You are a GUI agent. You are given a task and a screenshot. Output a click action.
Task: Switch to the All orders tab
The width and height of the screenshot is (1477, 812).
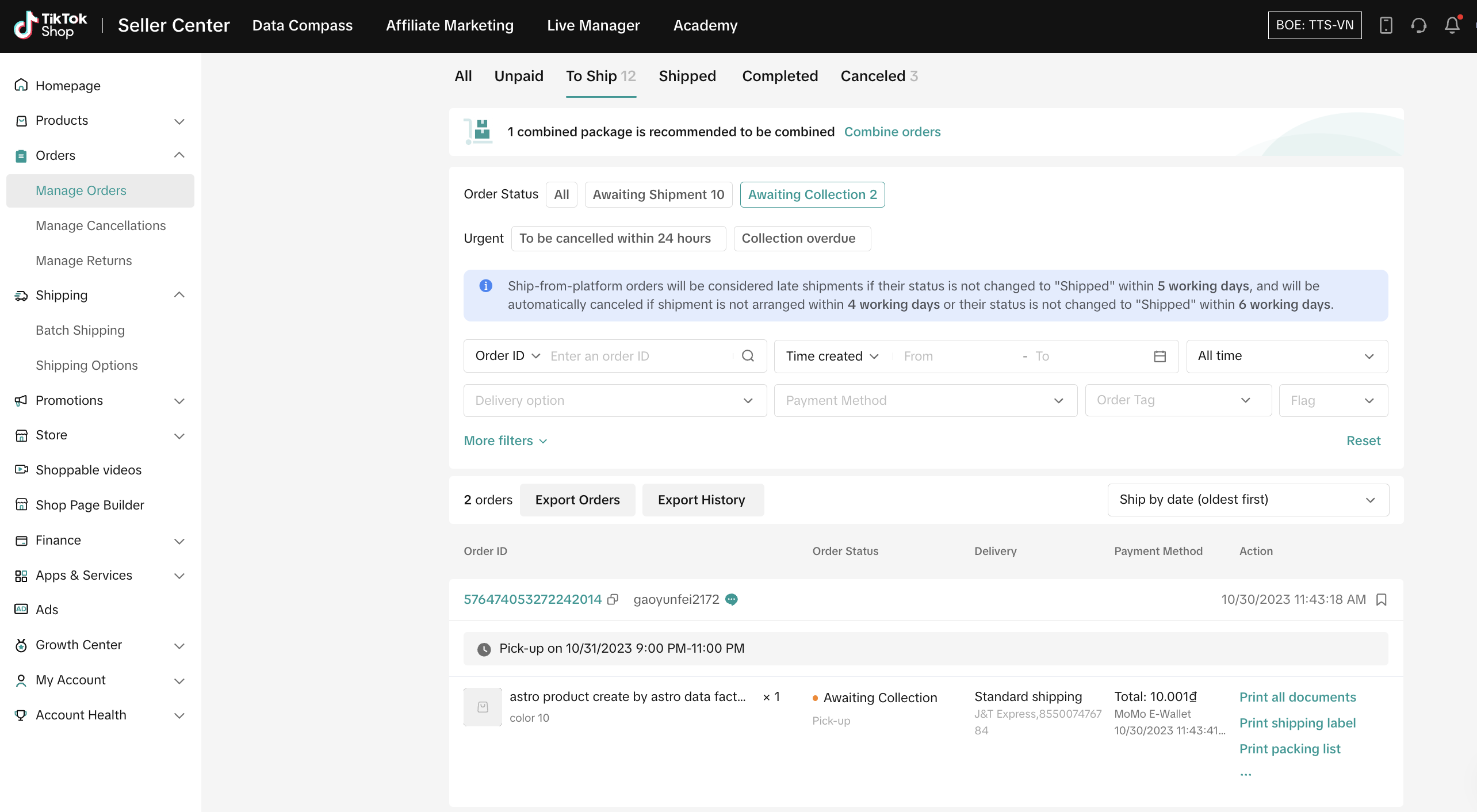pyautogui.click(x=463, y=76)
